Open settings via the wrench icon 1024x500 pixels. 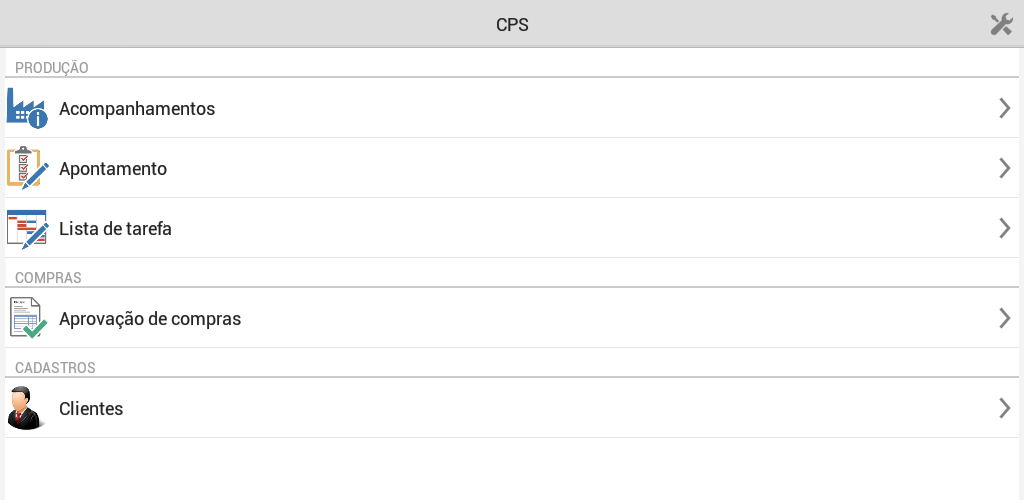[x=1001, y=24]
